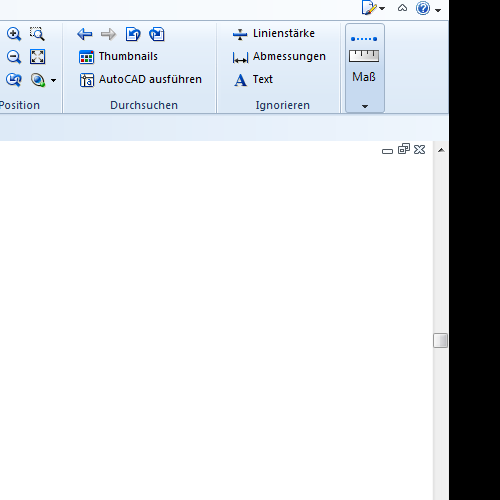This screenshot has height=500, width=500.
Task: Expand the Maß dropdown arrow
Action: 365,106
